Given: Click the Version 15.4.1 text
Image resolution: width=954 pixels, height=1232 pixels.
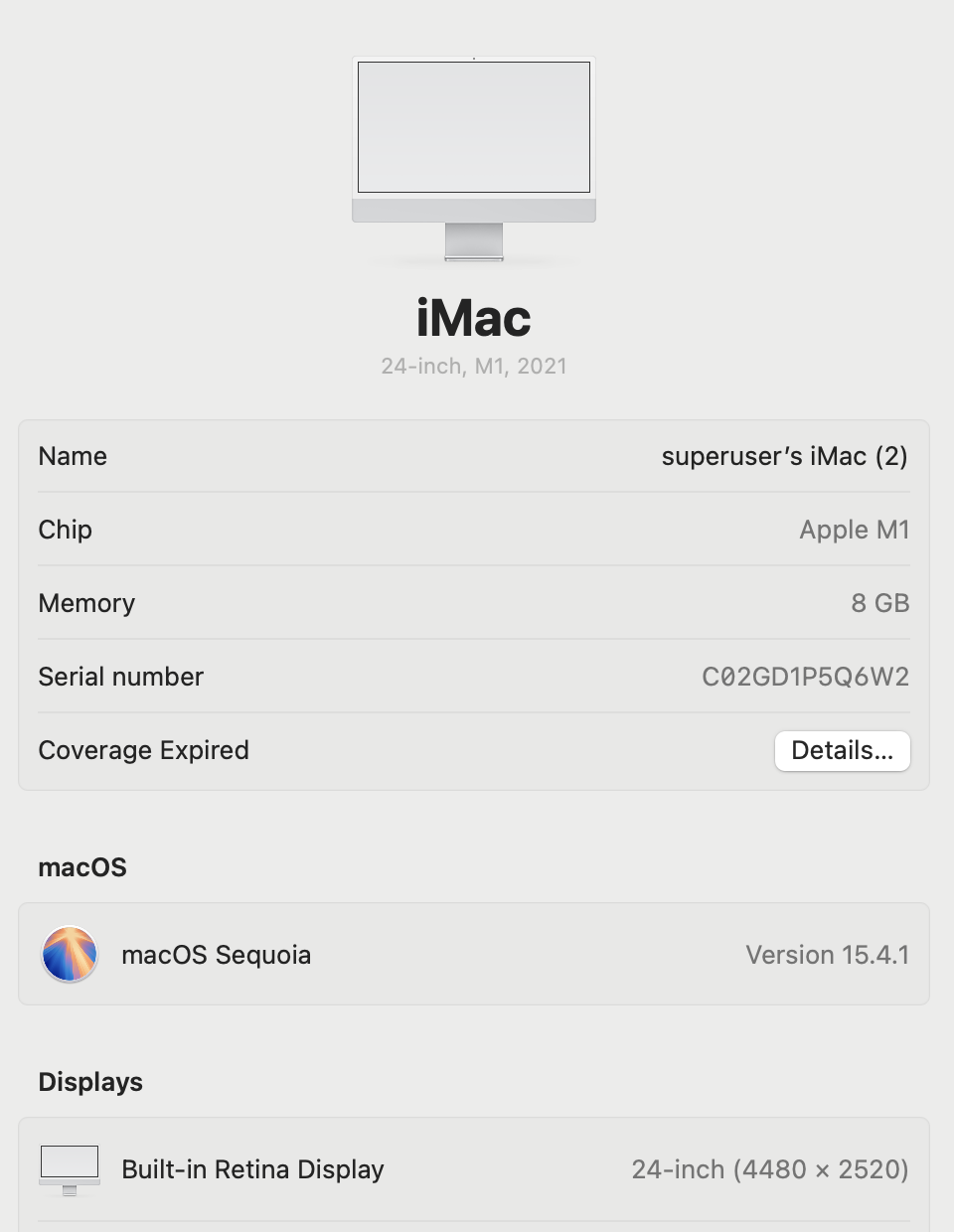Looking at the screenshot, I should pos(828,955).
